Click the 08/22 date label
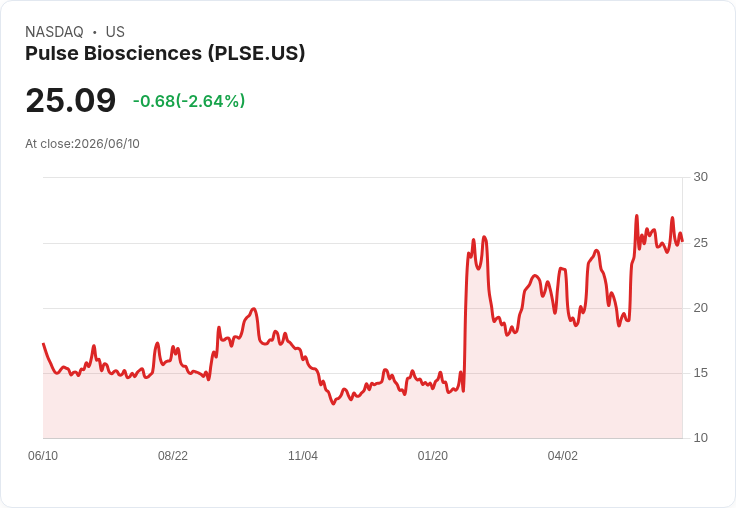736x508 pixels. (173, 456)
